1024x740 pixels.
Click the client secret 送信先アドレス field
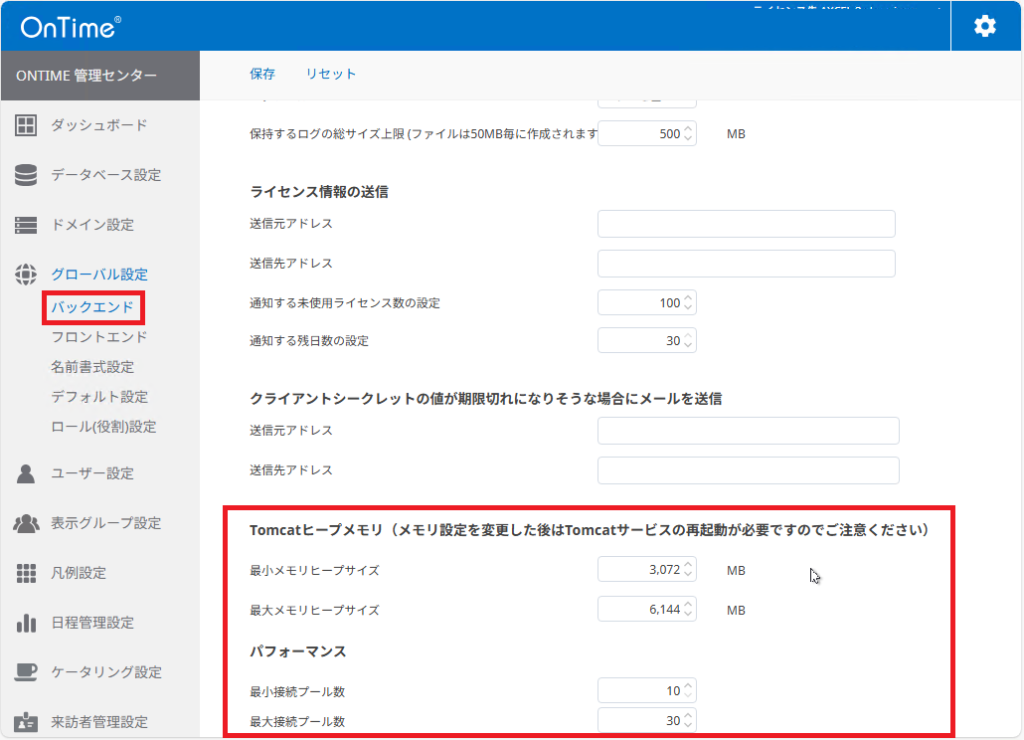pyautogui.click(x=748, y=470)
